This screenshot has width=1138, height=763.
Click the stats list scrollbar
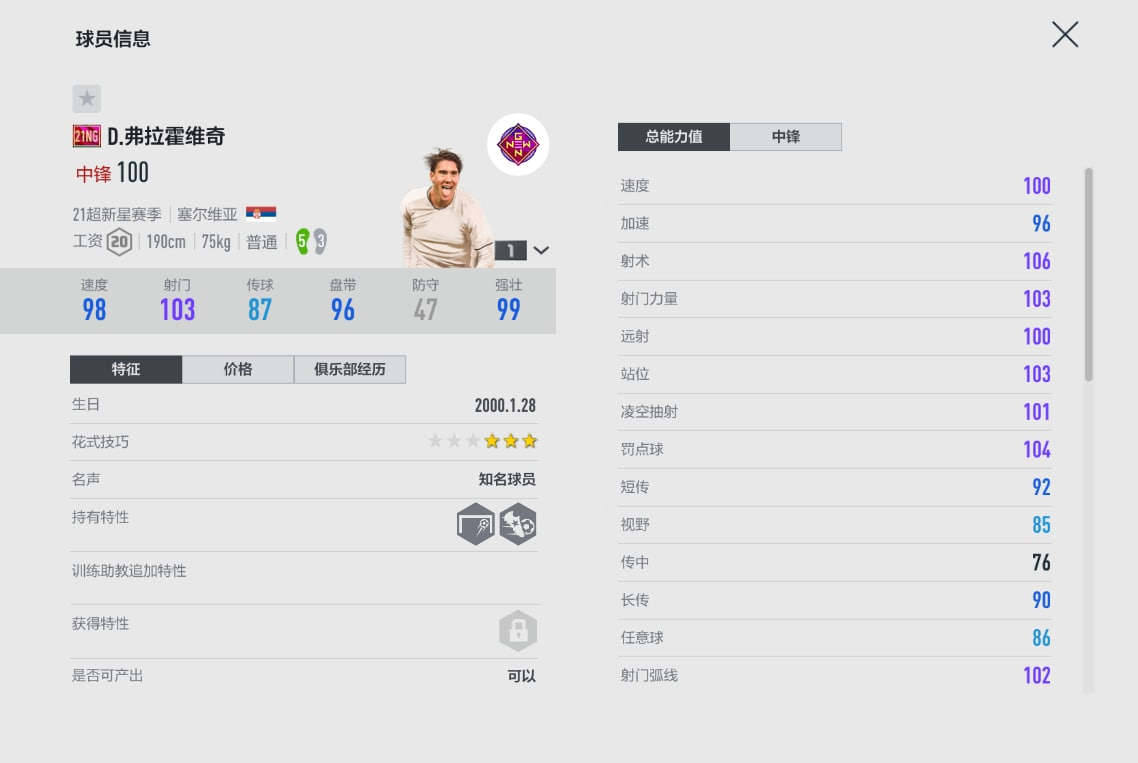pos(1089,275)
